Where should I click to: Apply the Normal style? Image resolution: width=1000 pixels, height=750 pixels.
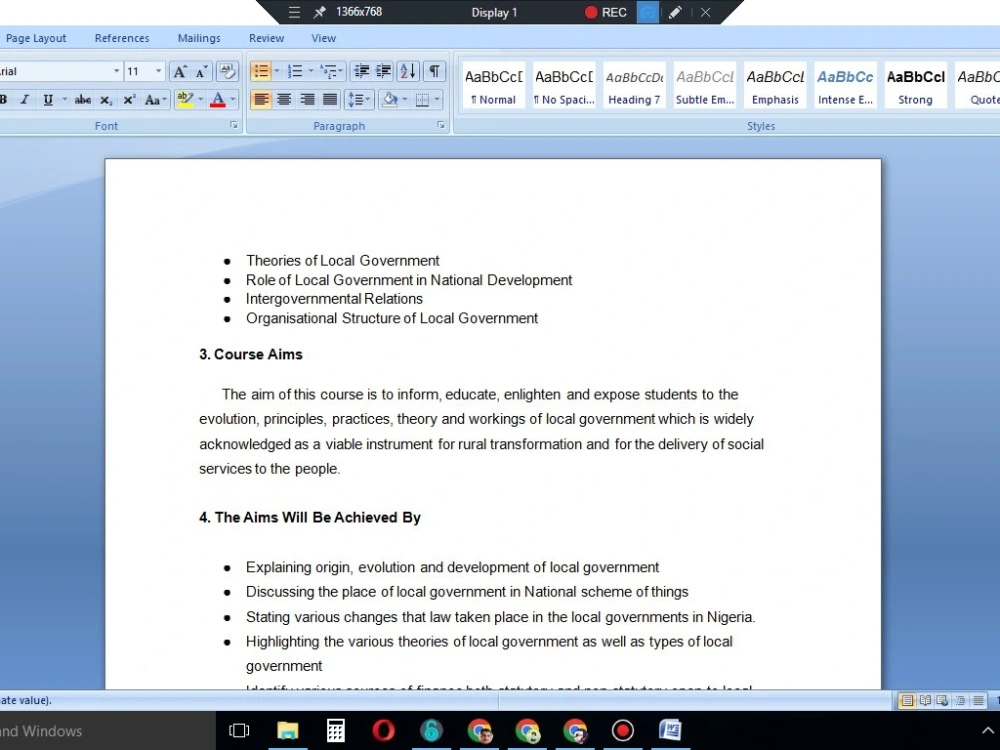point(494,86)
